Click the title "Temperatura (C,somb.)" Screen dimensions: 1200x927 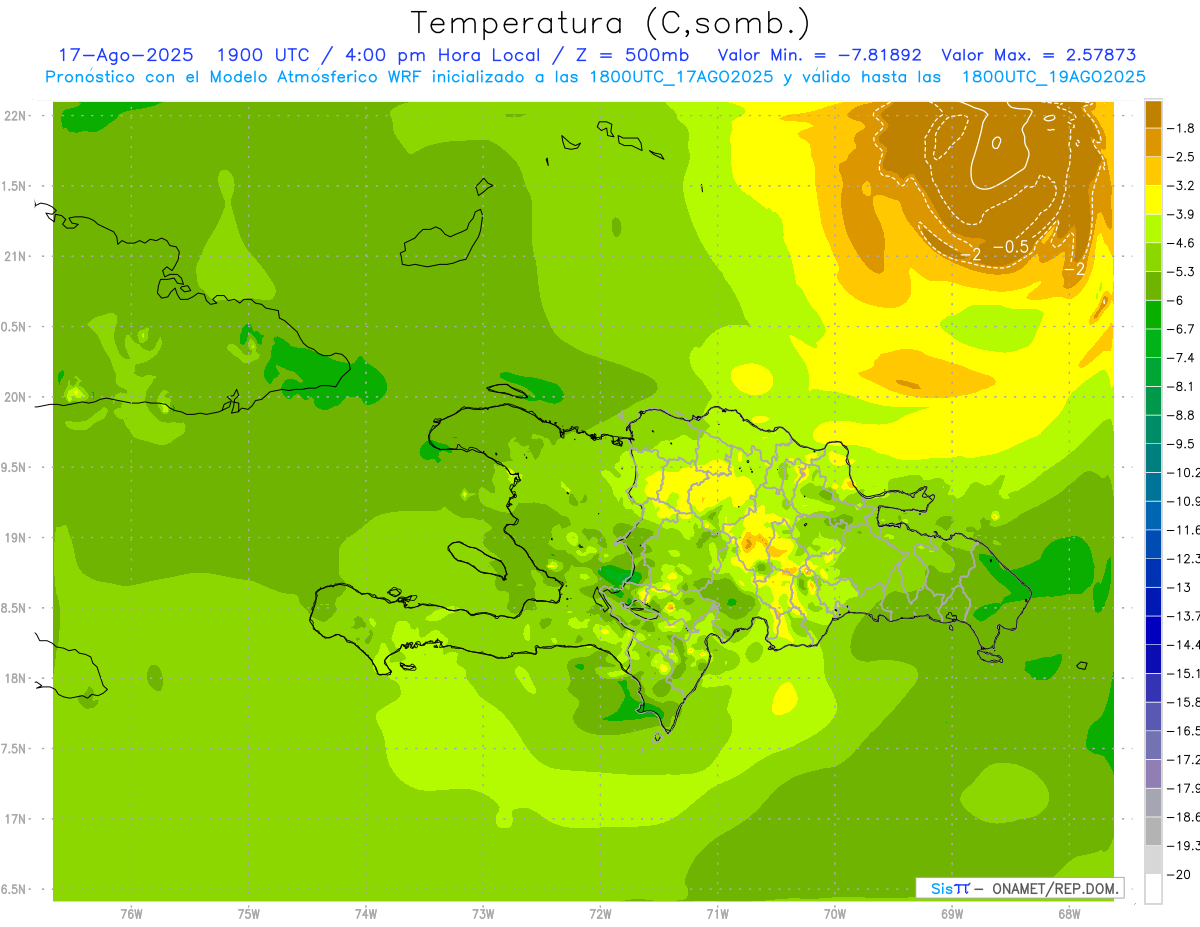pyautogui.click(x=610, y=24)
